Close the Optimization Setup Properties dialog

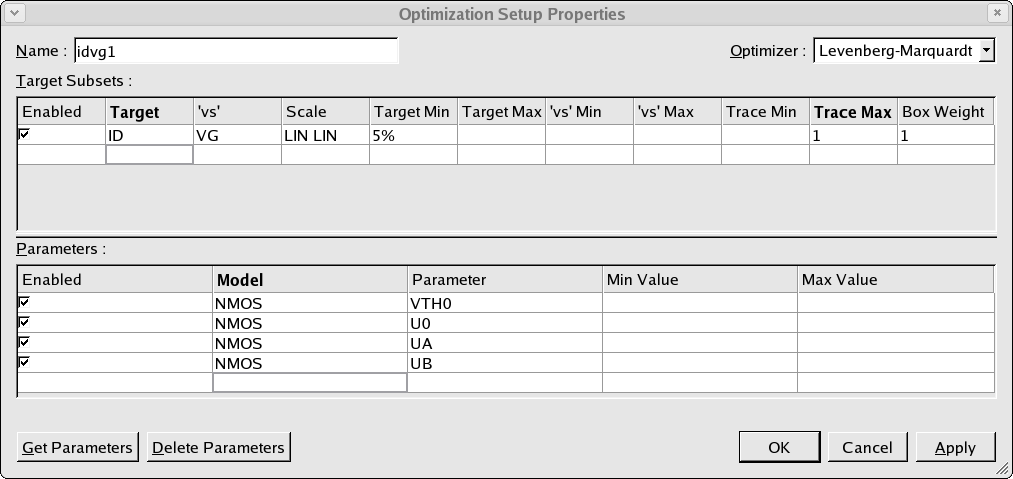[x=996, y=13]
